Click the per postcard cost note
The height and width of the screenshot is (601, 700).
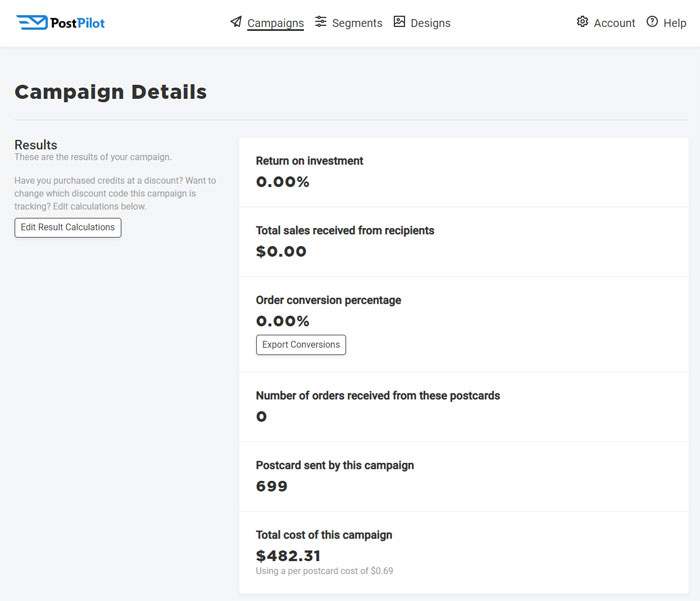[325, 571]
